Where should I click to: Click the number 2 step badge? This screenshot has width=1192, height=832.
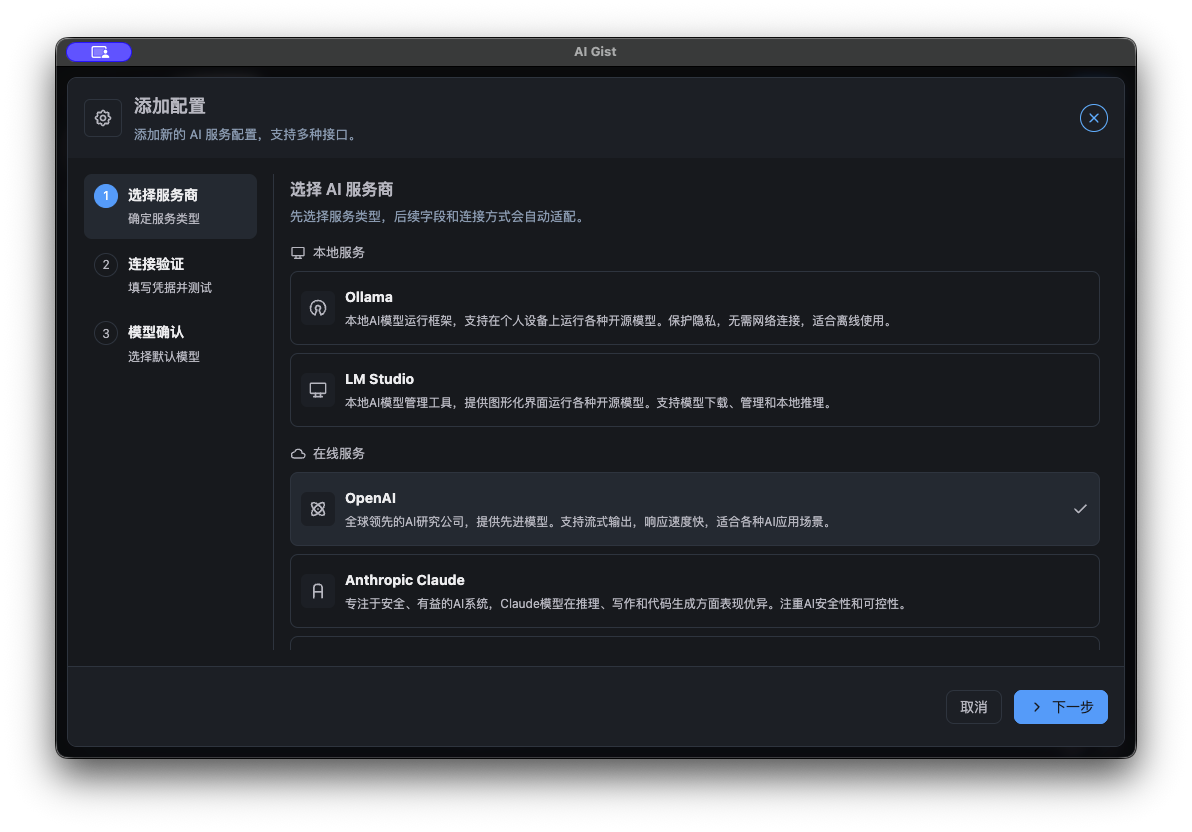click(x=106, y=265)
